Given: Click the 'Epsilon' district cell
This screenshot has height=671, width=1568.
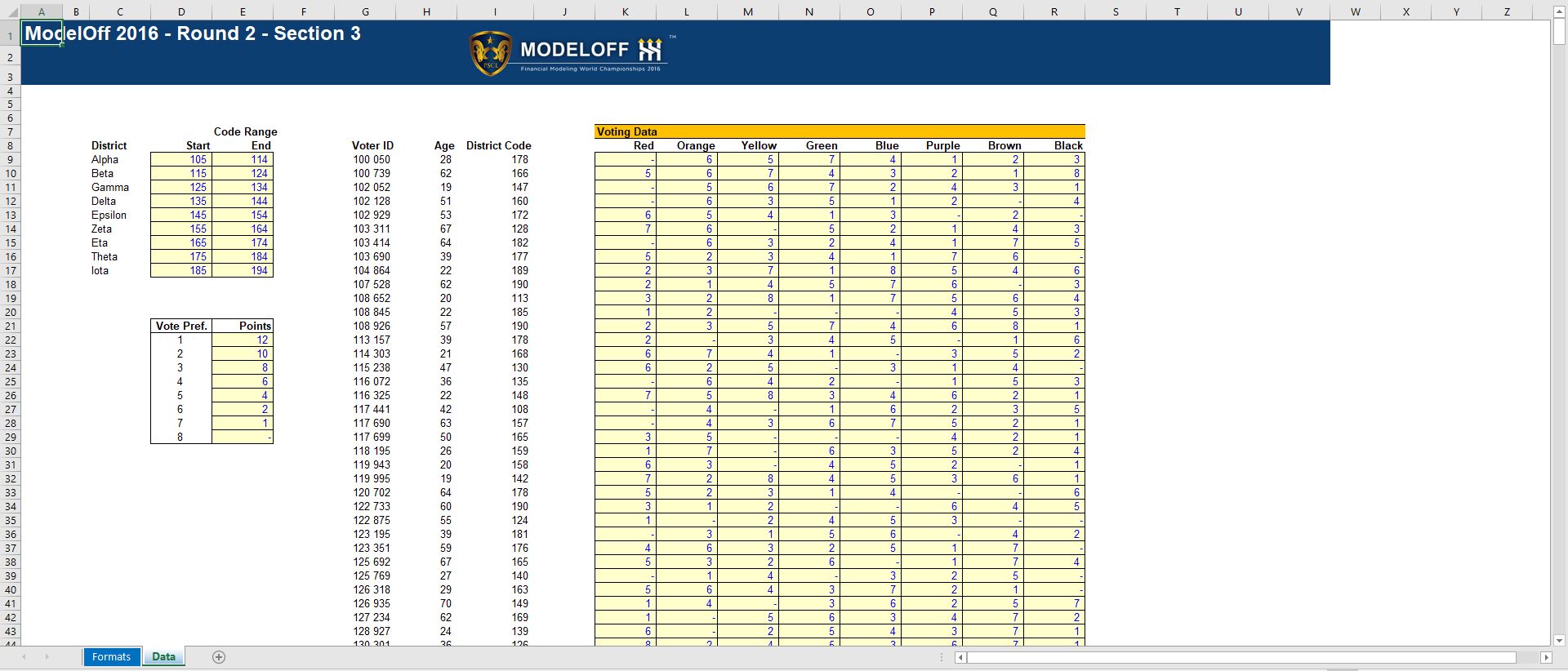Looking at the screenshot, I should [x=109, y=216].
